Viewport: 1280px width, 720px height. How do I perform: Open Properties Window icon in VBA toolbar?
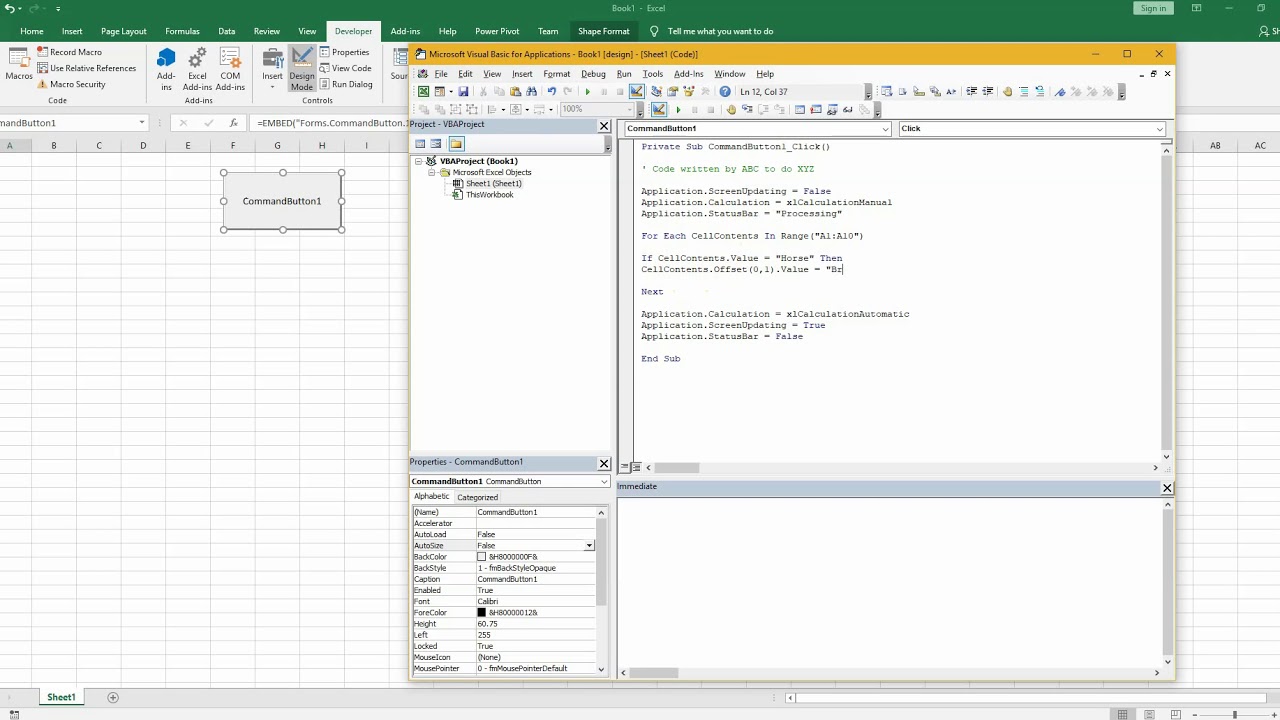pos(672,91)
